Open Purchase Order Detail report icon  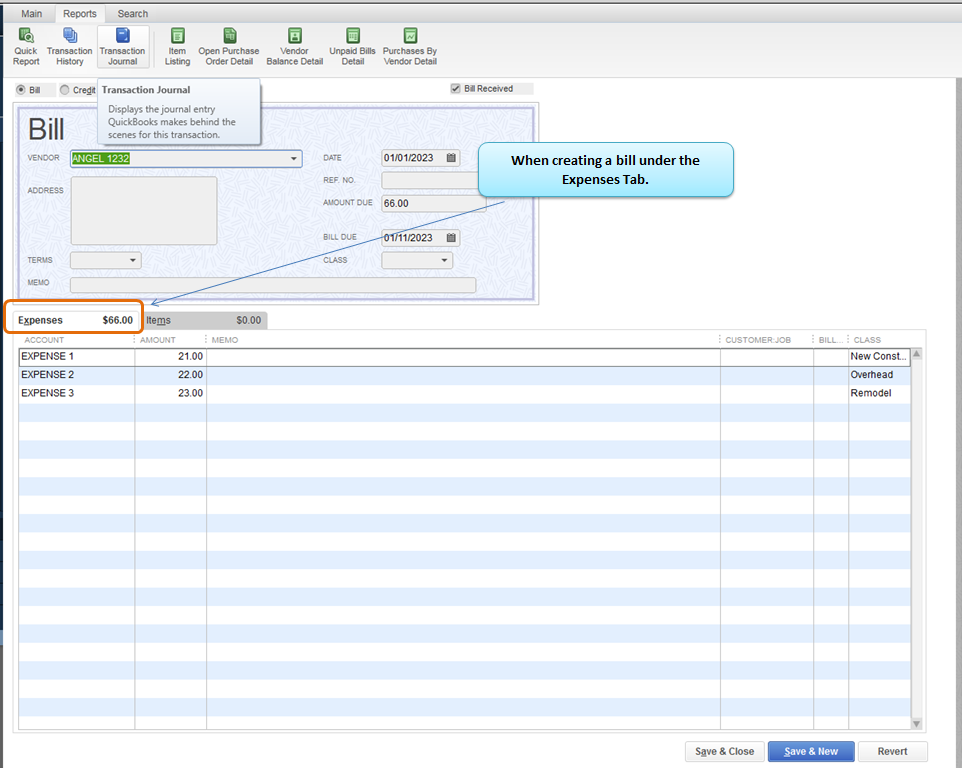point(228,47)
